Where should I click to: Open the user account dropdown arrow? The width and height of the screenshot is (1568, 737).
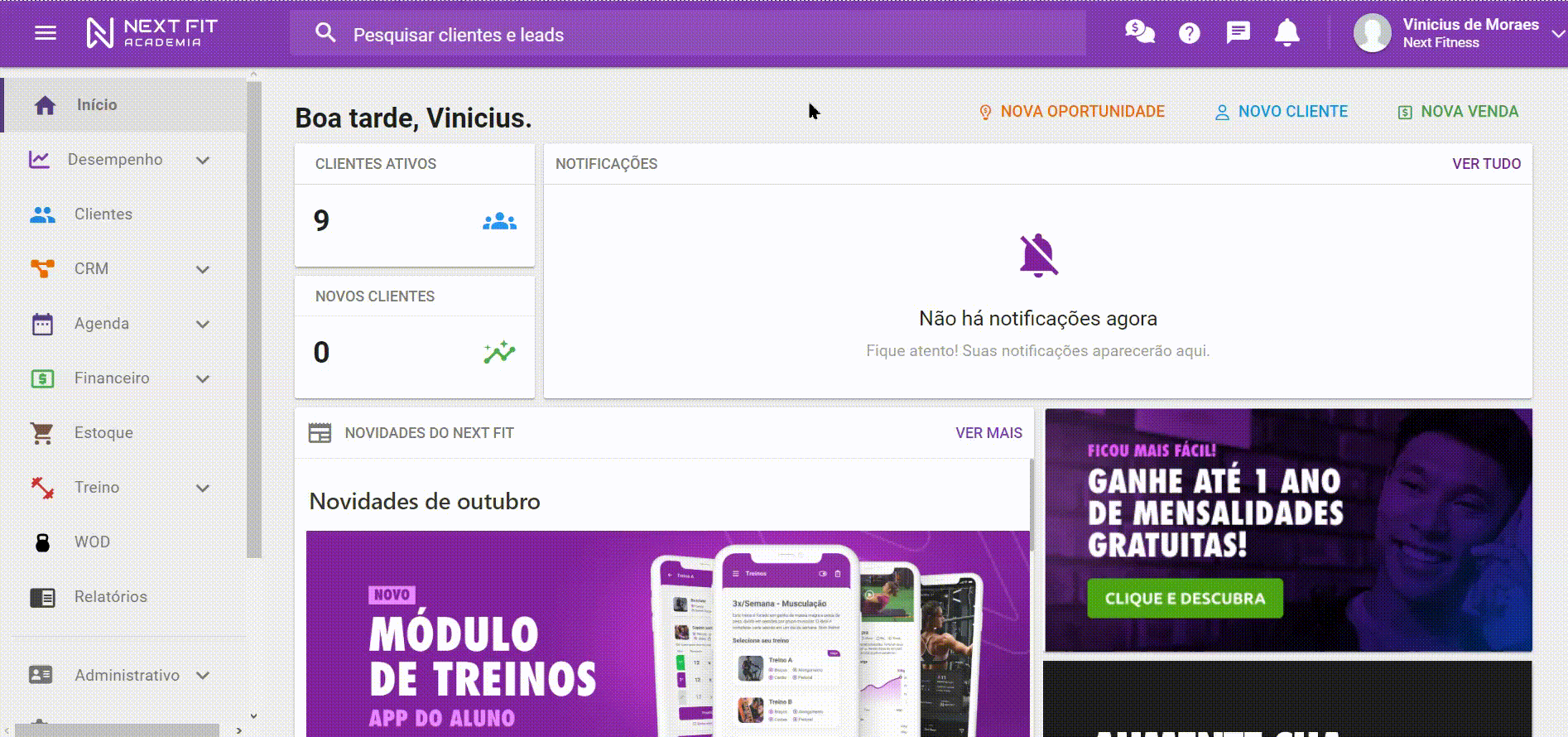1558,34
